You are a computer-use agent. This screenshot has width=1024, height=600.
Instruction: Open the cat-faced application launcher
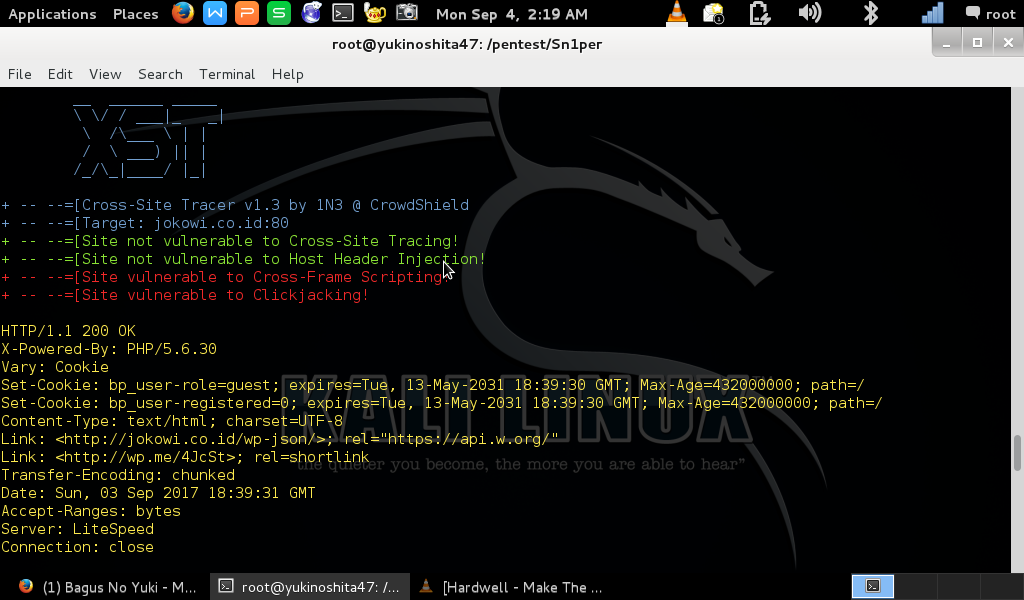click(x=375, y=13)
